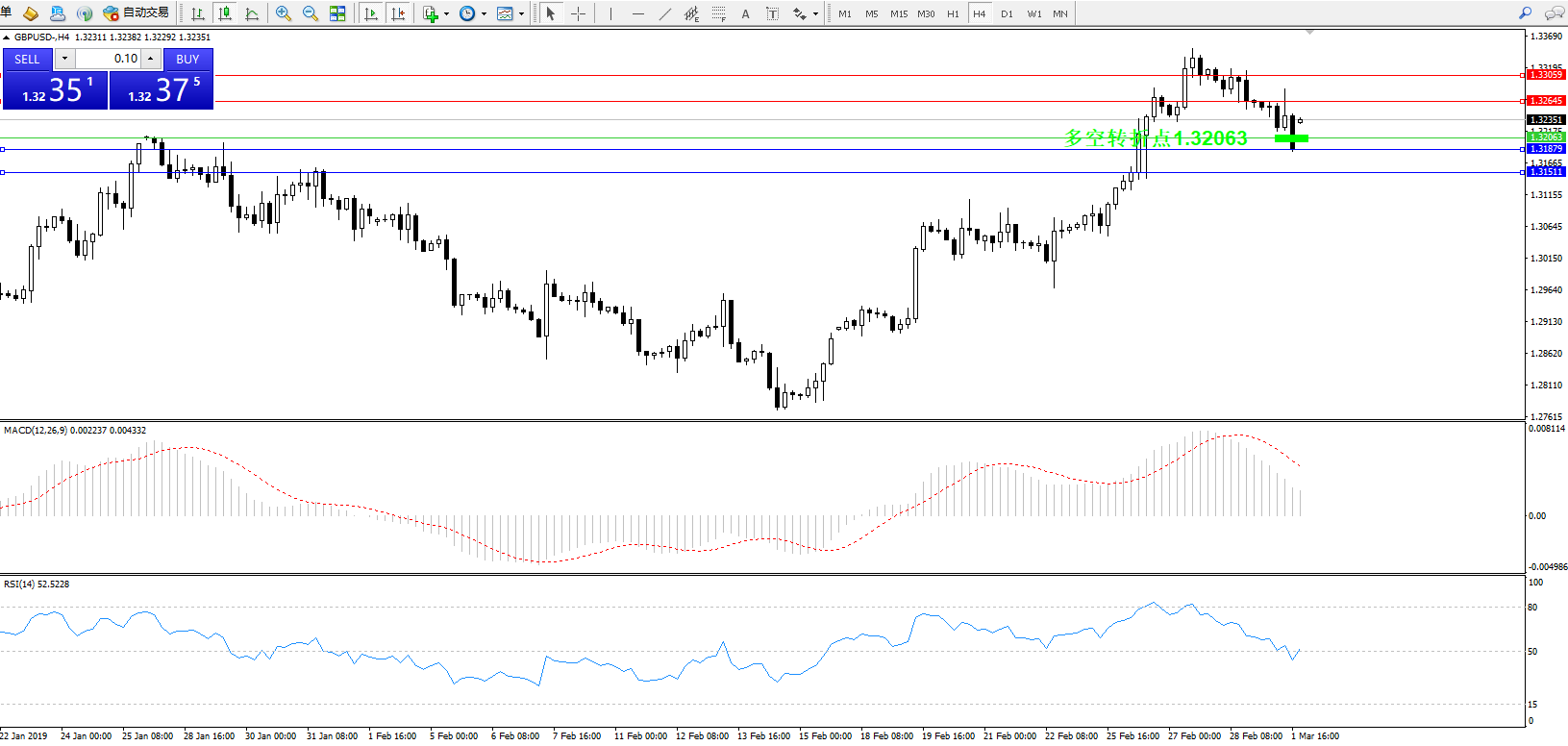
Task: Expand the chart templates dropdown
Action: click(521, 13)
